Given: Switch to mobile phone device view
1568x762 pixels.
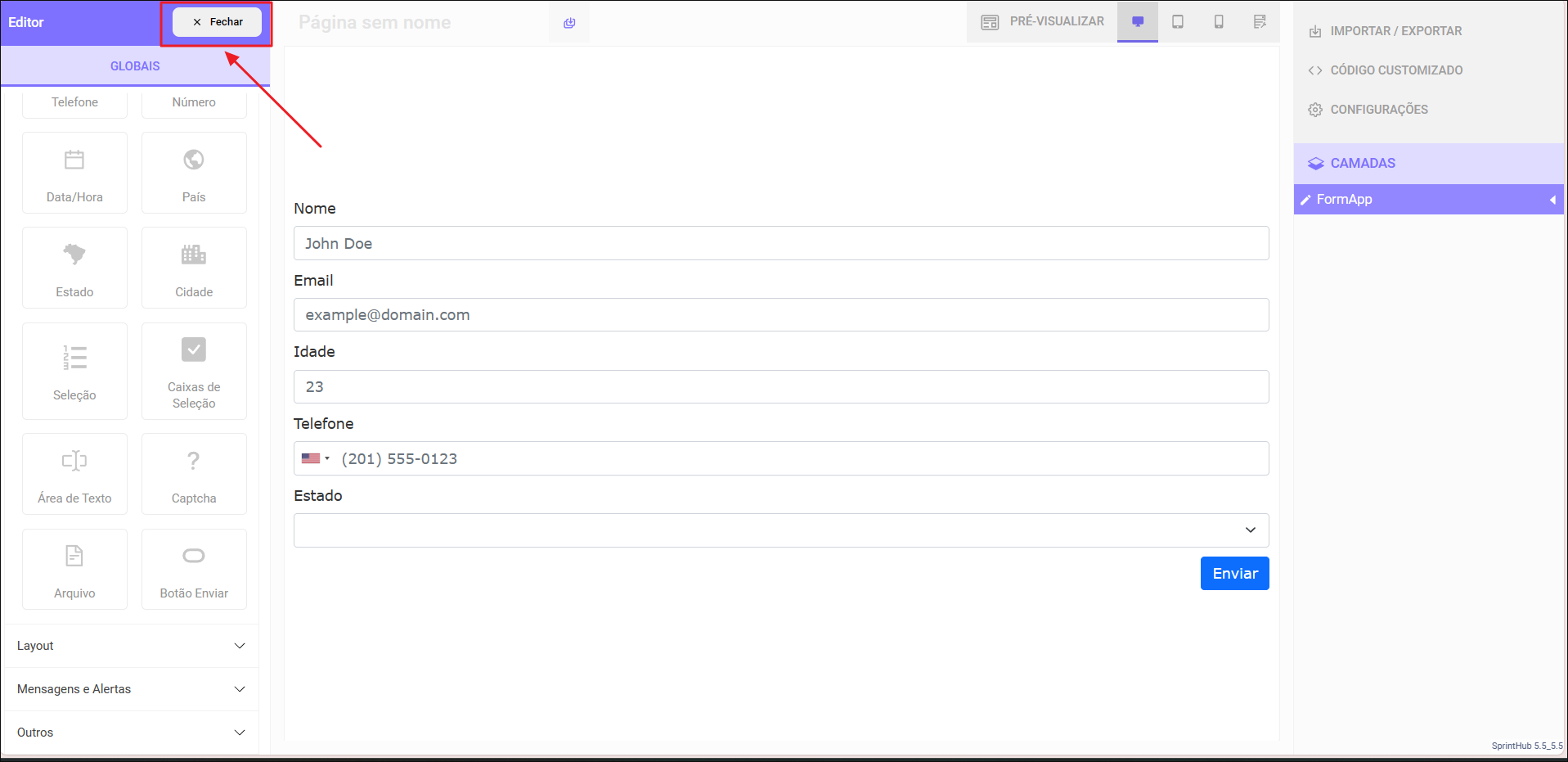Looking at the screenshot, I should (1219, 22).
